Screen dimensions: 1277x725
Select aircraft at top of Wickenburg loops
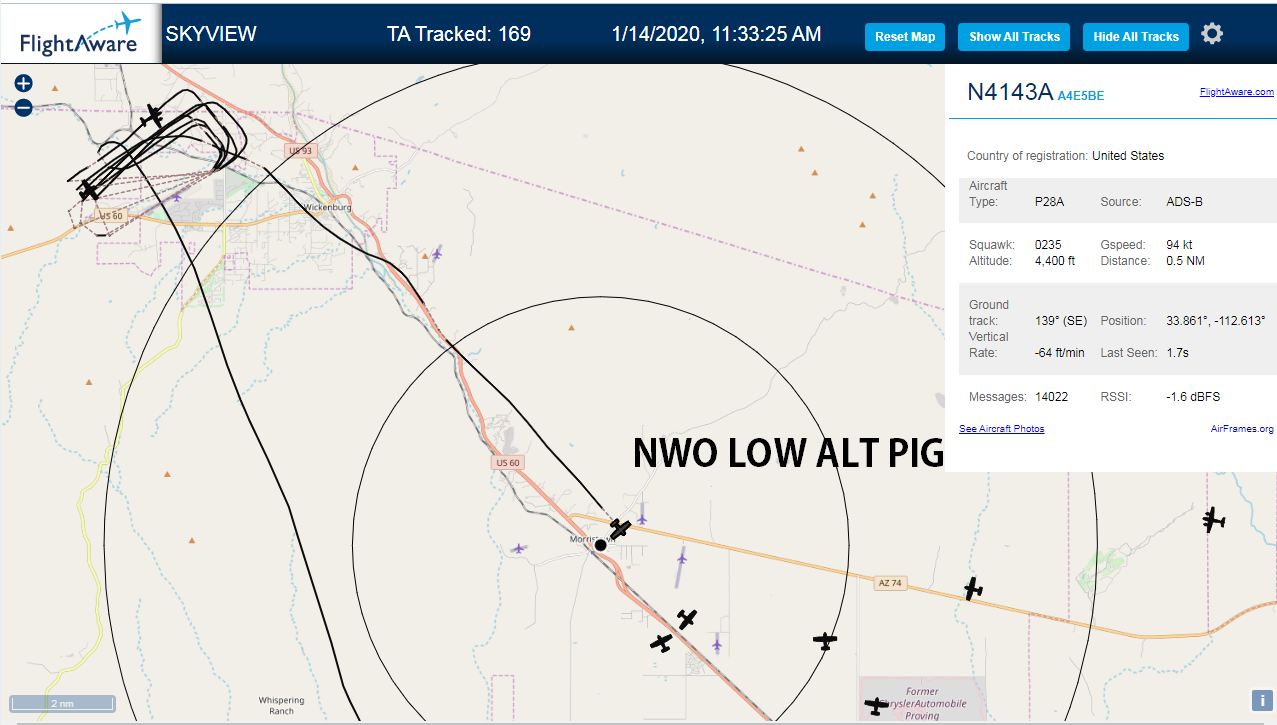152,117
